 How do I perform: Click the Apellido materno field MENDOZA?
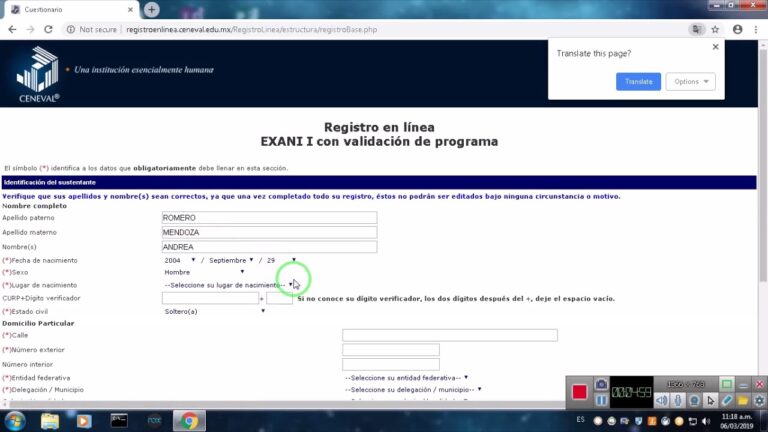click(x=269, y=232)
